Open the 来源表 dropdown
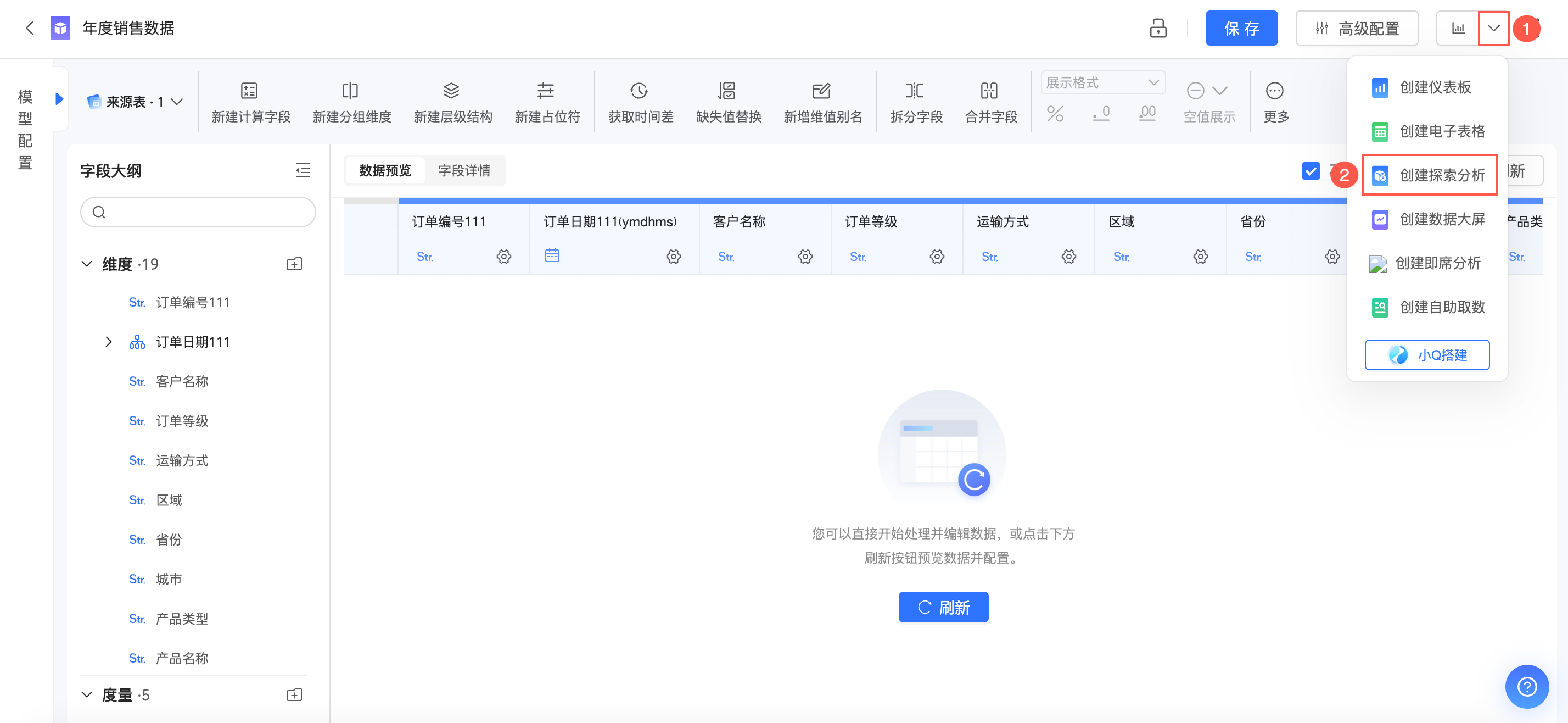 coord(135,102)
